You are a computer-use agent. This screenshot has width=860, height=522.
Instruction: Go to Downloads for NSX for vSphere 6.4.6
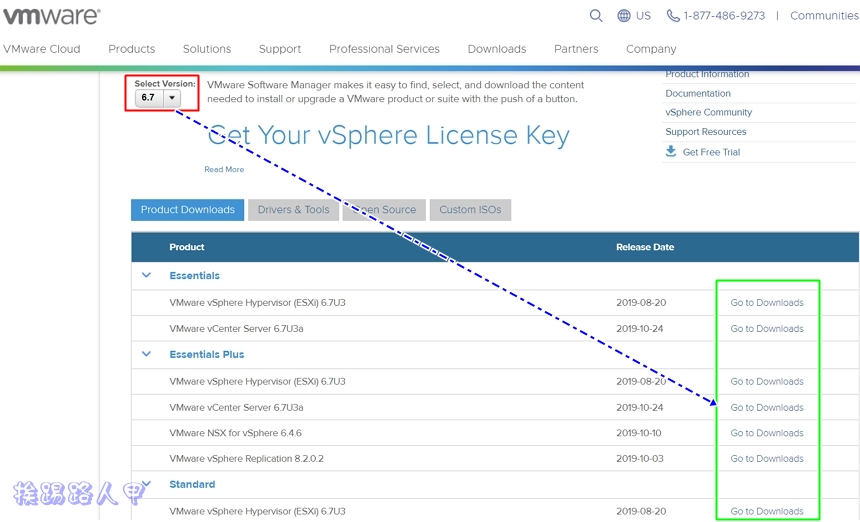[767, 433]
